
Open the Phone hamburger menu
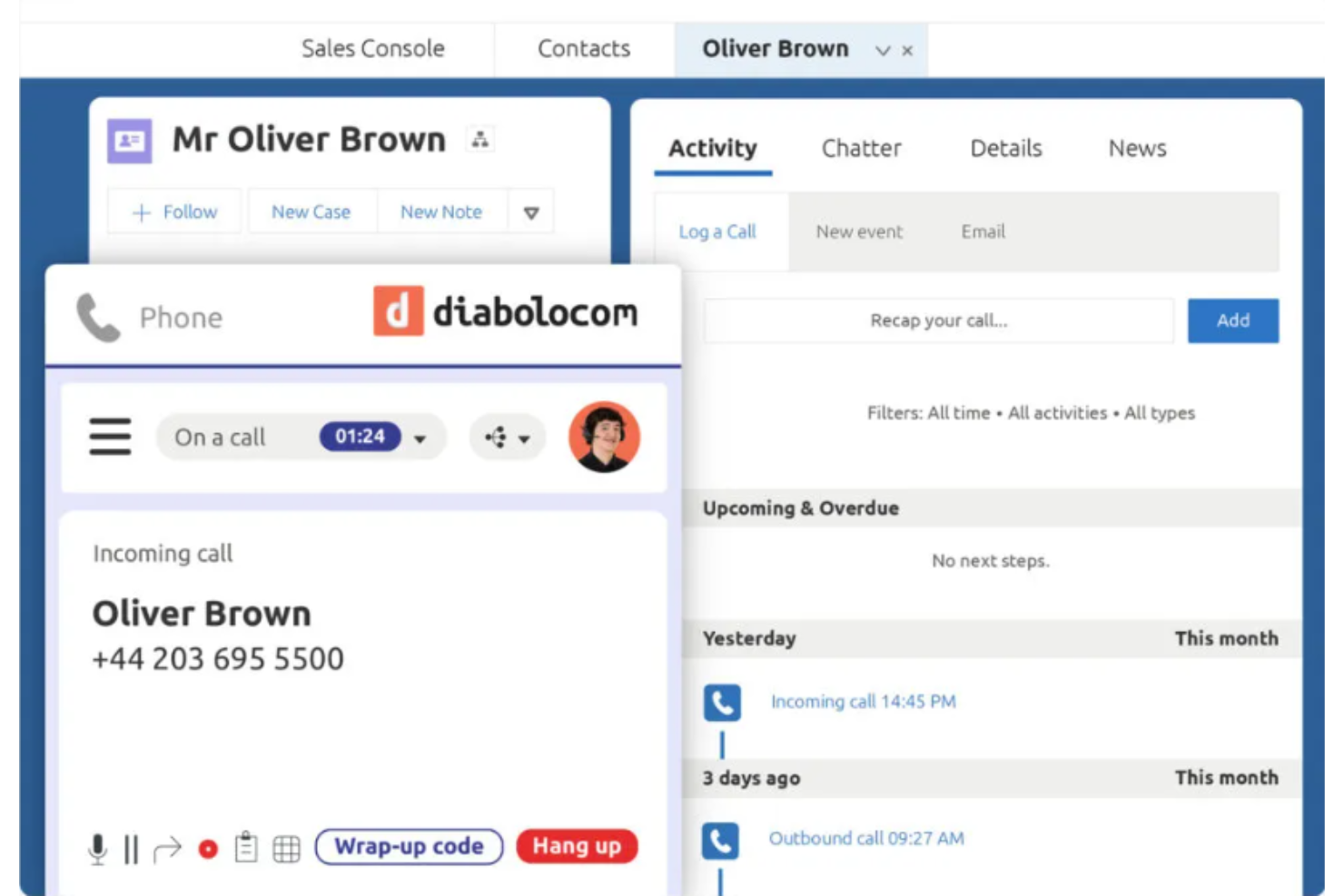coord(109,437)
